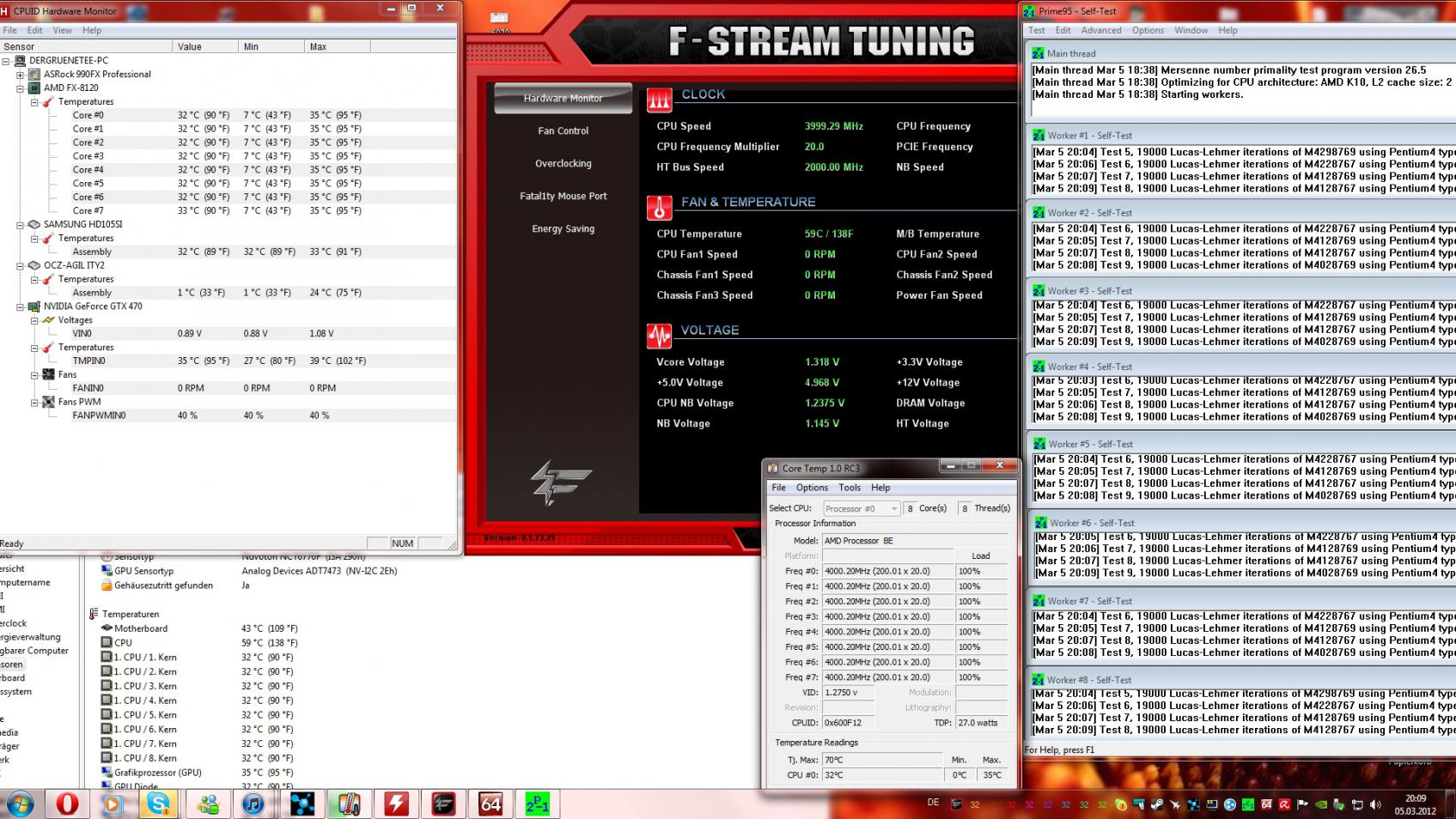Click the VID value field in Core Temp

[x=848, y=692]
